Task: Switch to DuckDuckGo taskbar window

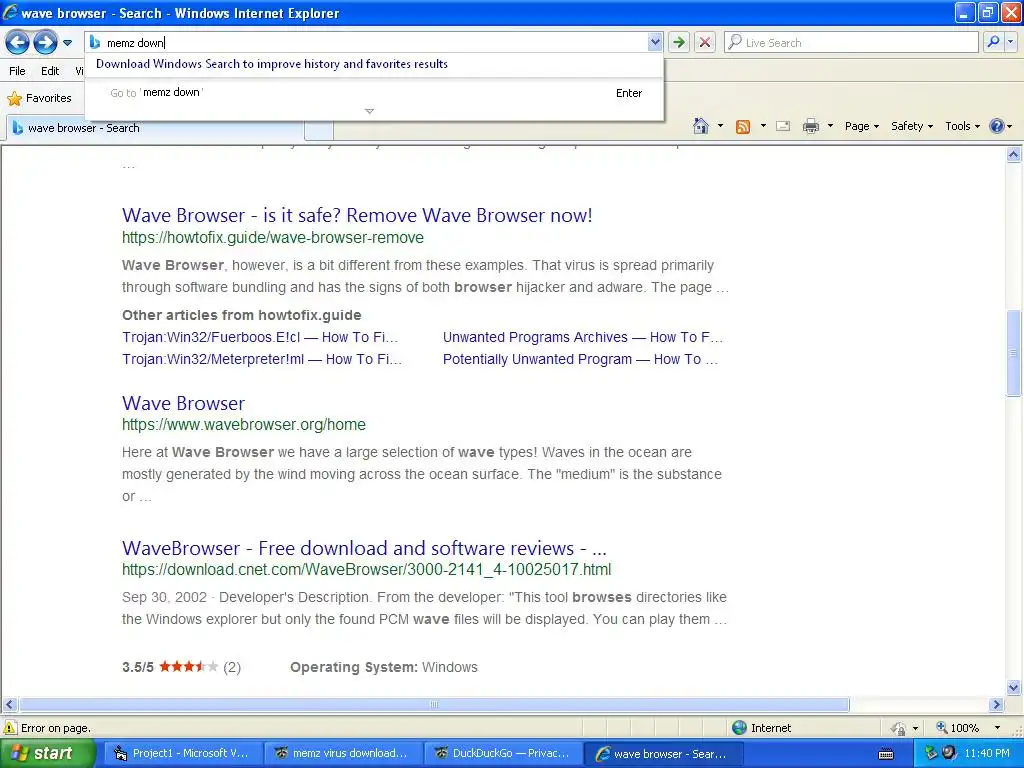Action: [x=502, y=754]
